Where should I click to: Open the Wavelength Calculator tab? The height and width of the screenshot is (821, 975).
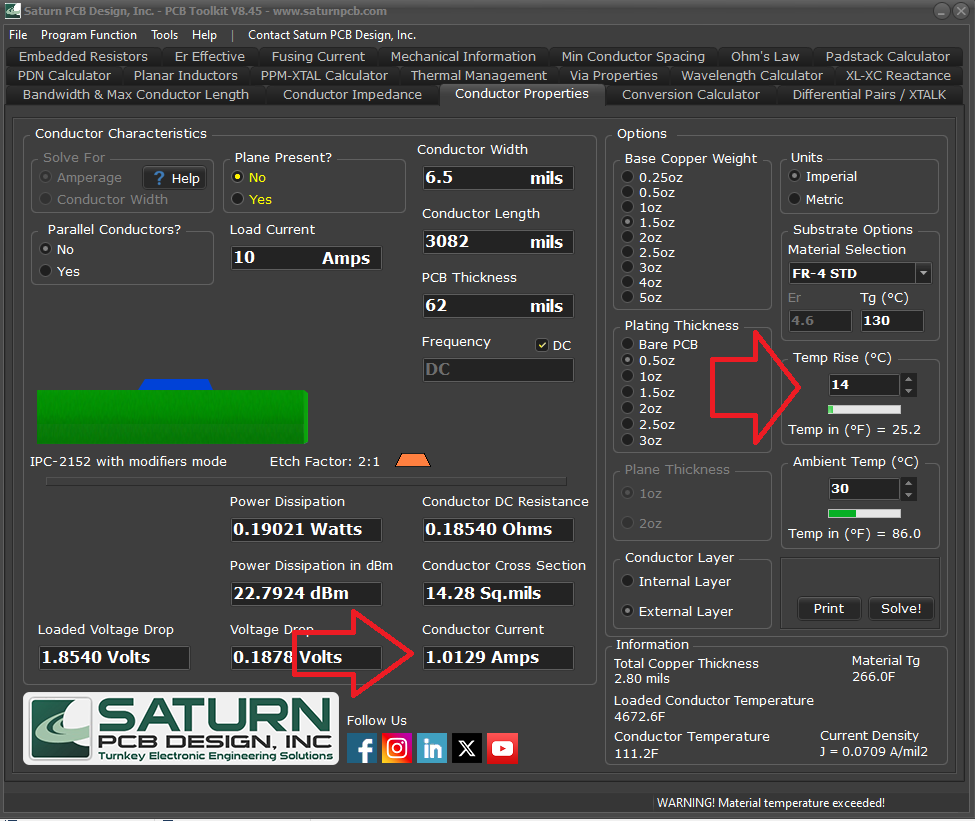click(x=751, y=75)
